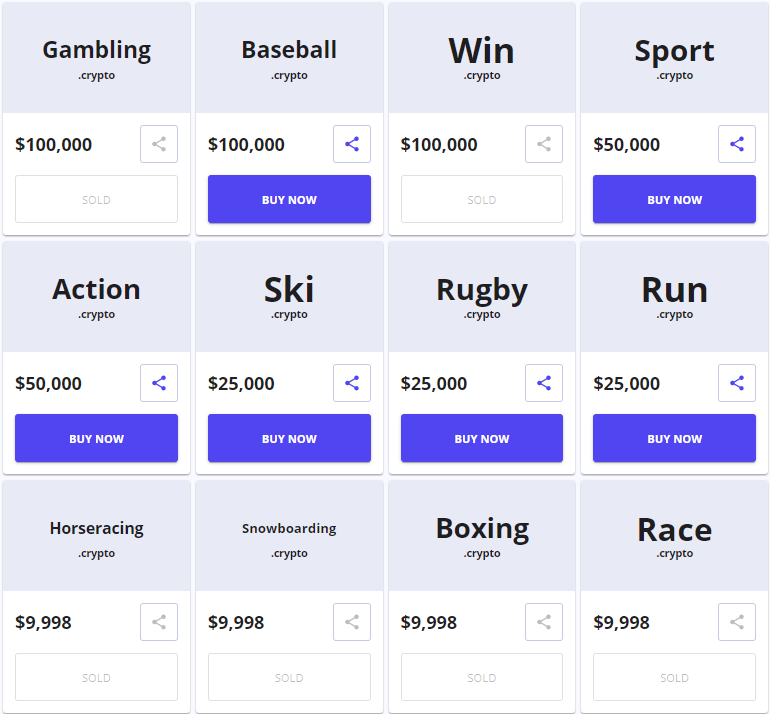Click share icon for Gambling.crypto
Image resolution: width=770 pixels, height=714 pixels.
coord(159,144)
